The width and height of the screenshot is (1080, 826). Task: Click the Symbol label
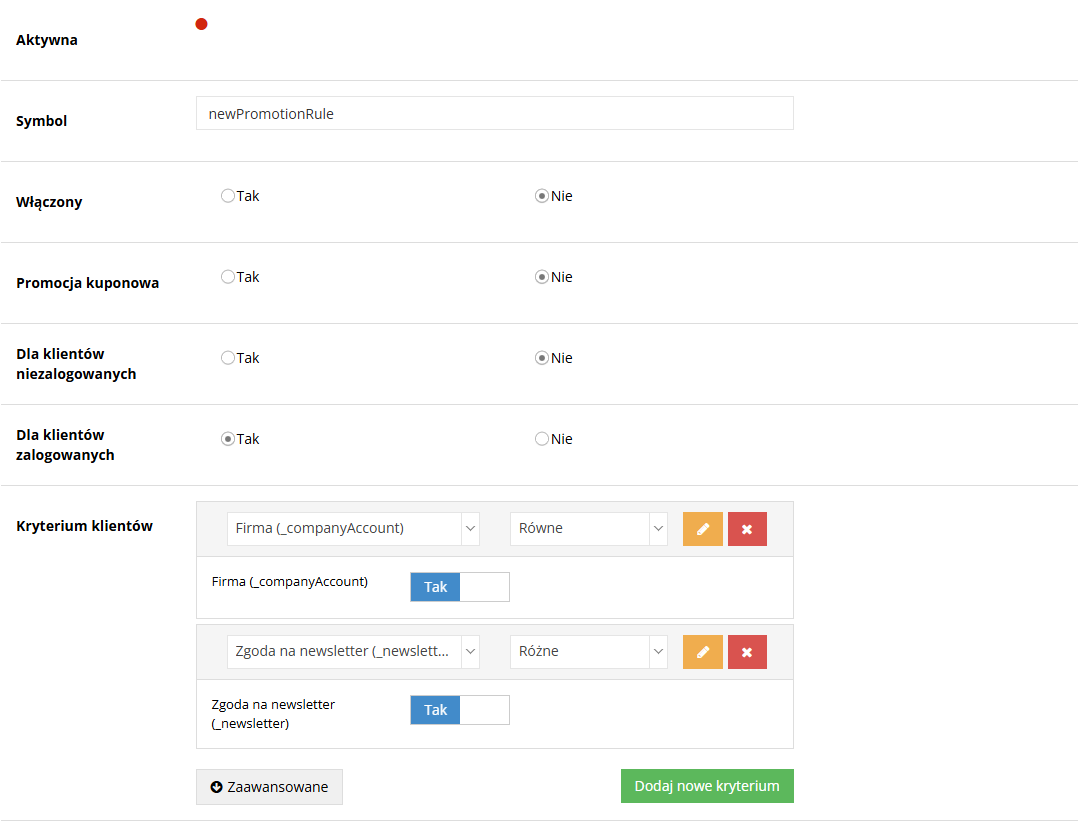pyautogui.click(x=41, y=121)
